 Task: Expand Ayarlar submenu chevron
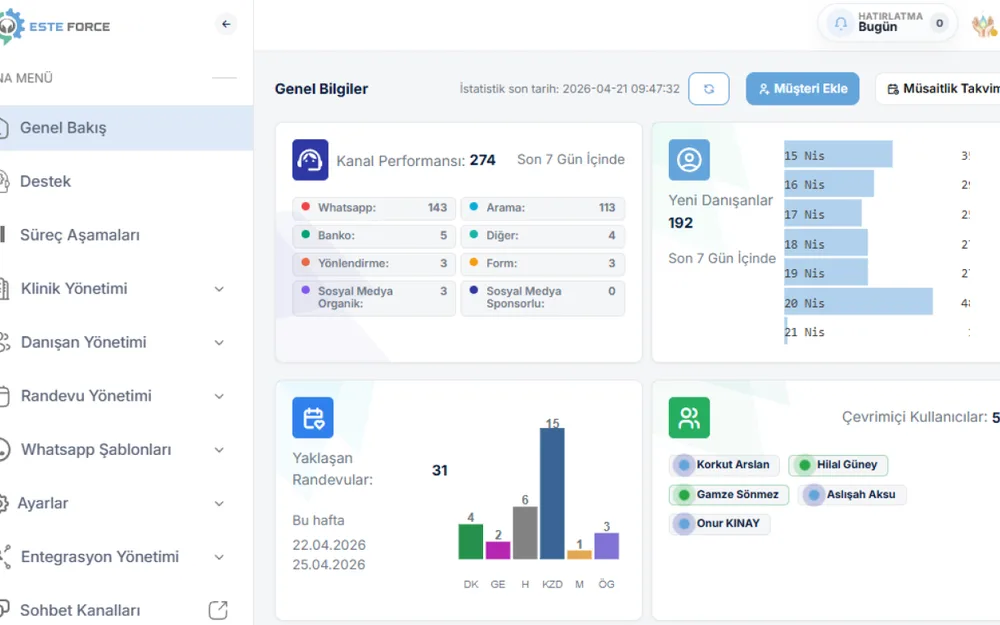(x=219, y=503)
